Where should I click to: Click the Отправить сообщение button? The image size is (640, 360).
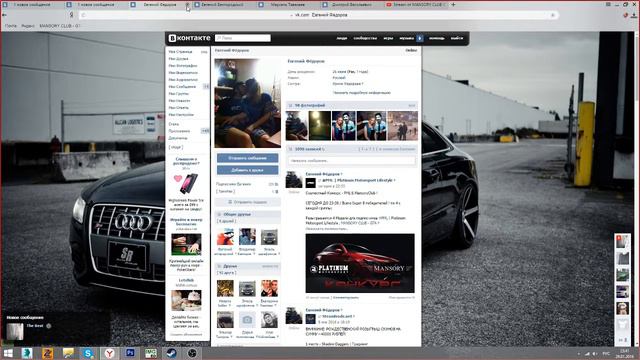[248, 158]
